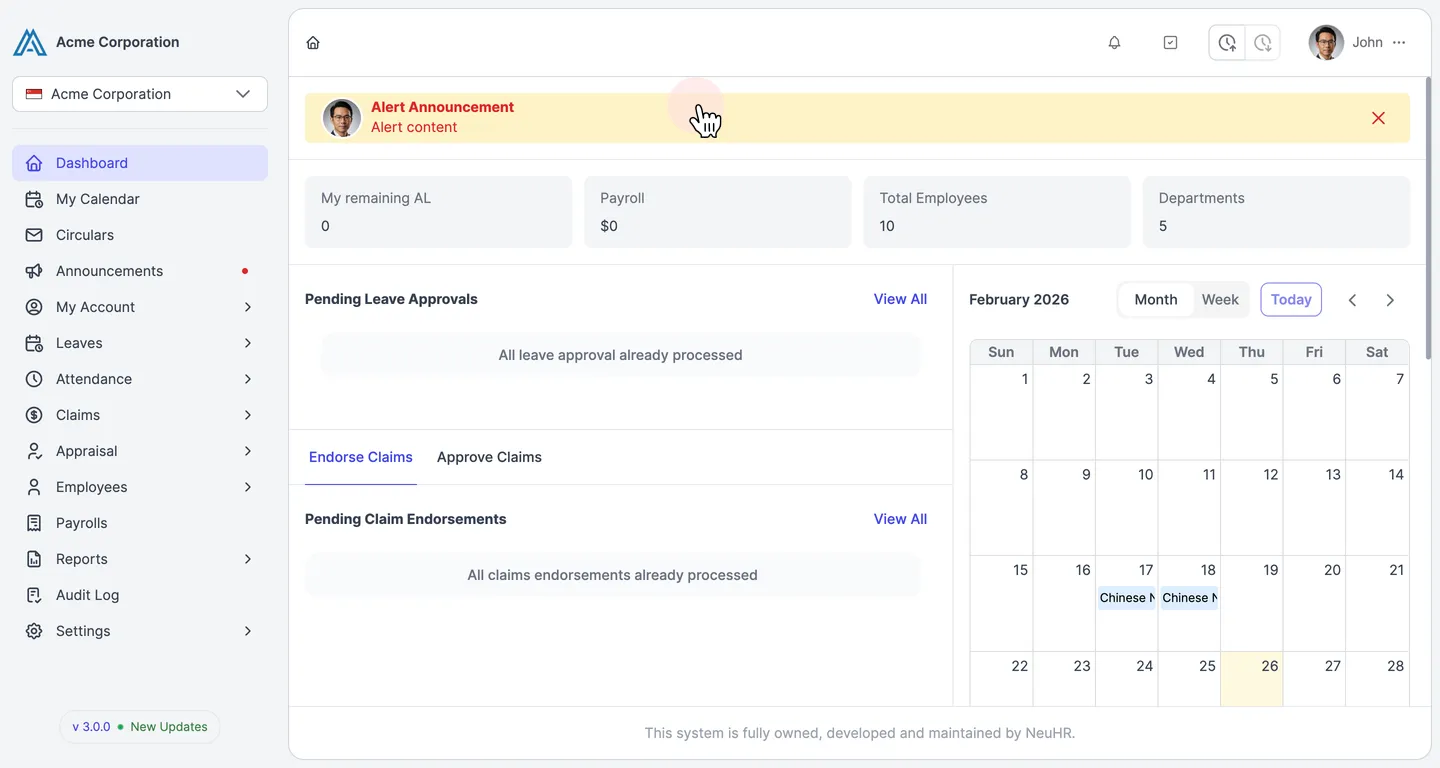1440x768 pixels.
Task: Click the Payroll $0 card
Action: [718, 212]
